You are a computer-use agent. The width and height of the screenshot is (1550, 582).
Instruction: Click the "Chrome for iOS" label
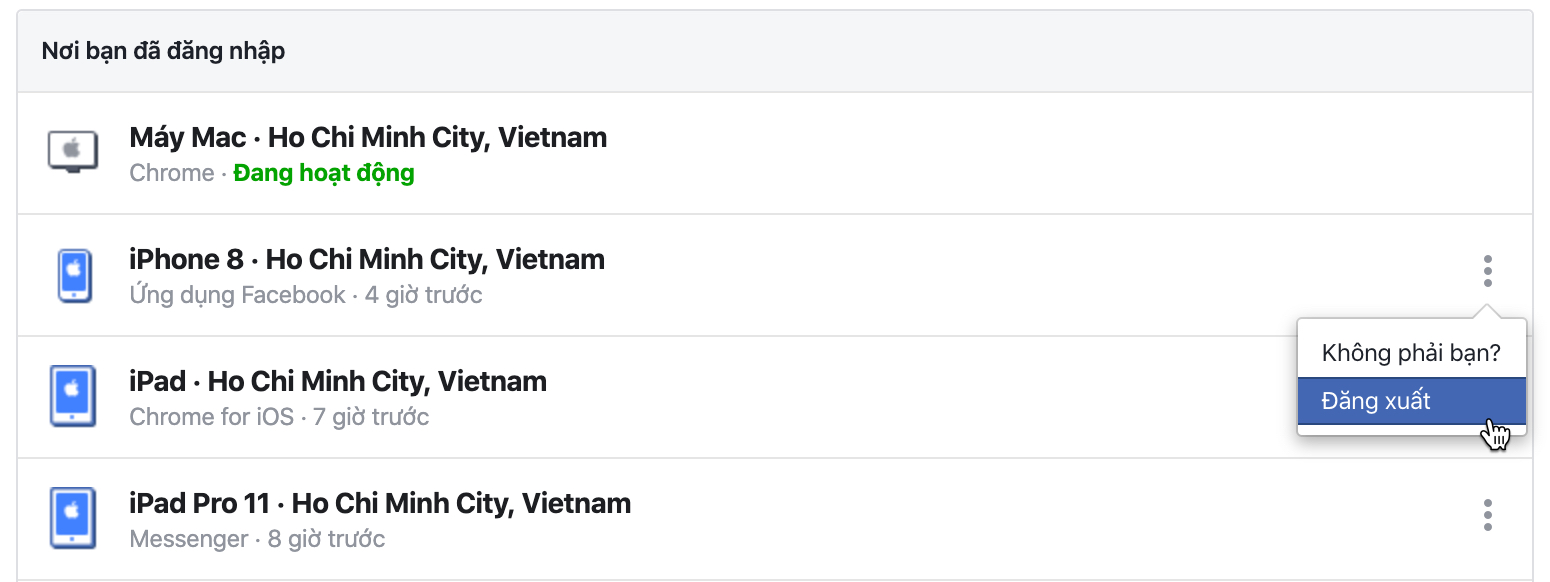(212, 417)
